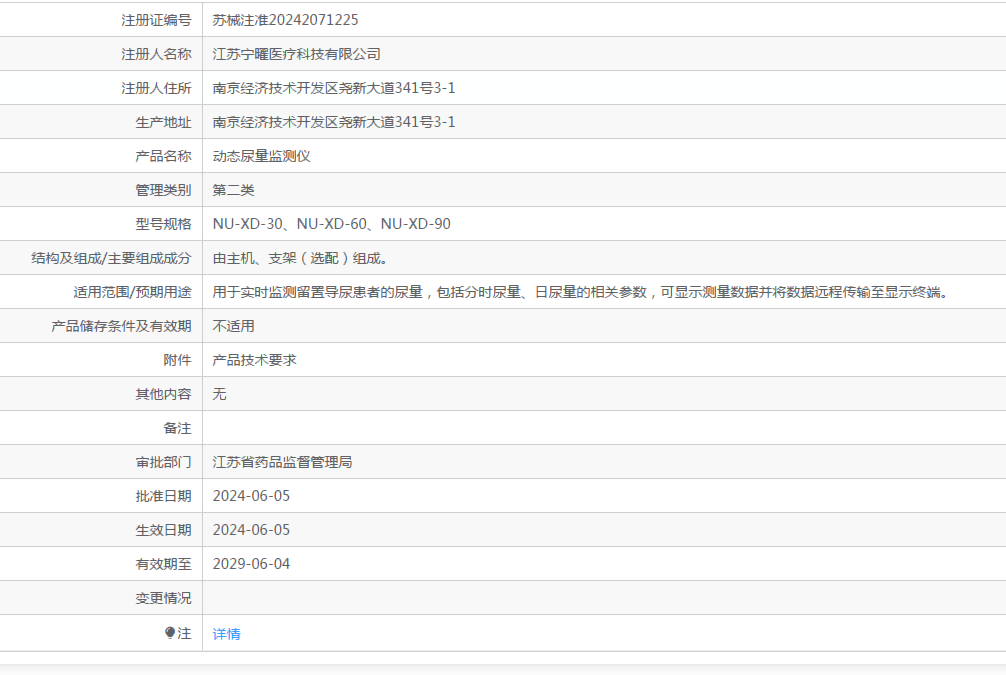Click the address value in 注册人住所 row
The image size is (1006, 675).
(x=334, y=88)
